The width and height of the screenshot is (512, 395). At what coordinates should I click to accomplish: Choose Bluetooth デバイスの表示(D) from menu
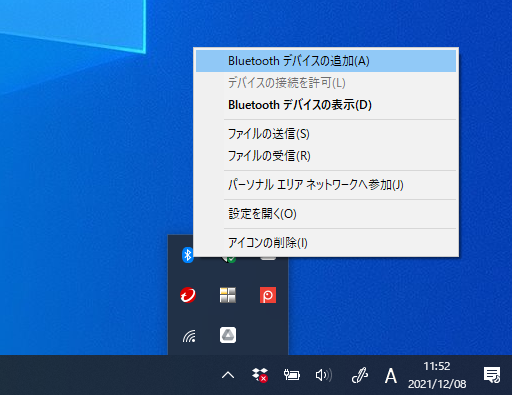(x=326, y=105)
